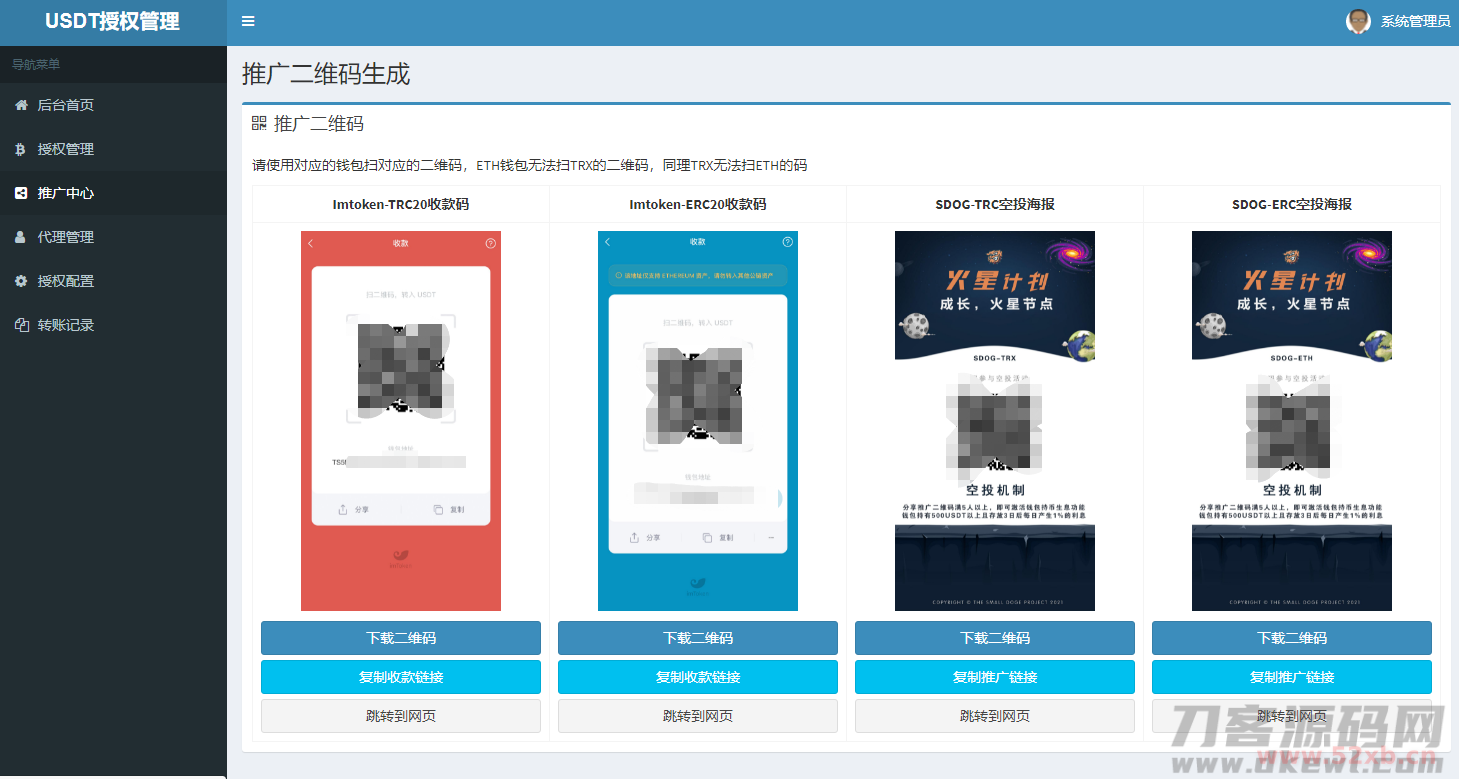
Task: Click the gear icon beside 授权配置
Action: coord(21,281)
